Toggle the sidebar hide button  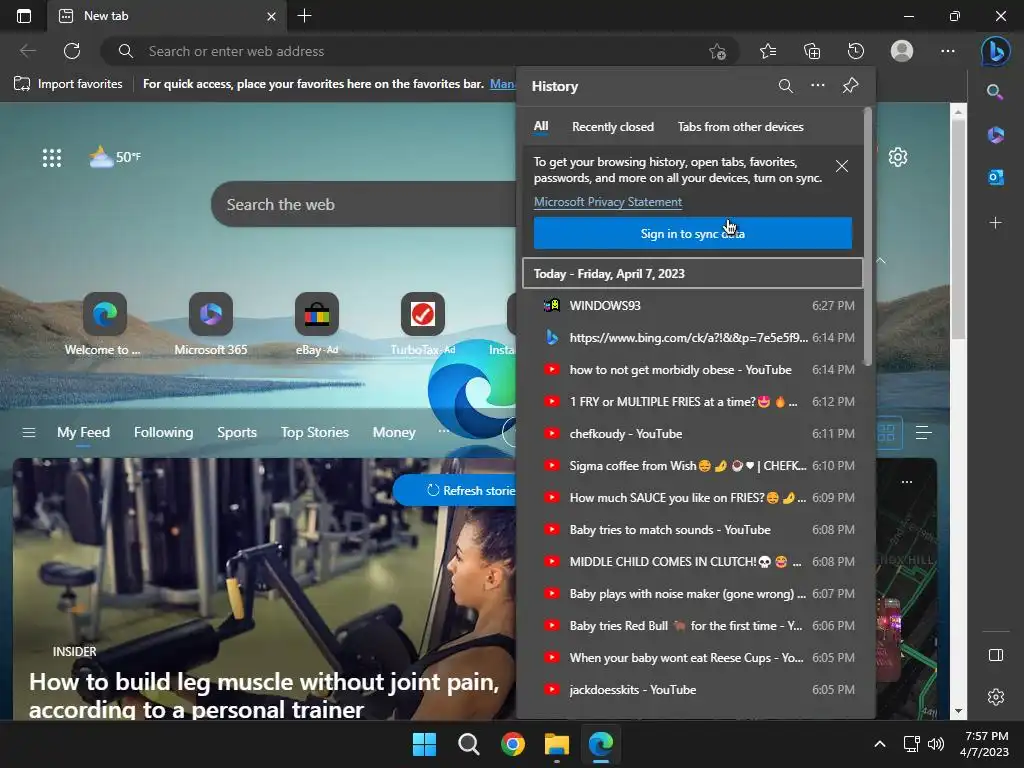pyautogui.click(x=995, y=655)
